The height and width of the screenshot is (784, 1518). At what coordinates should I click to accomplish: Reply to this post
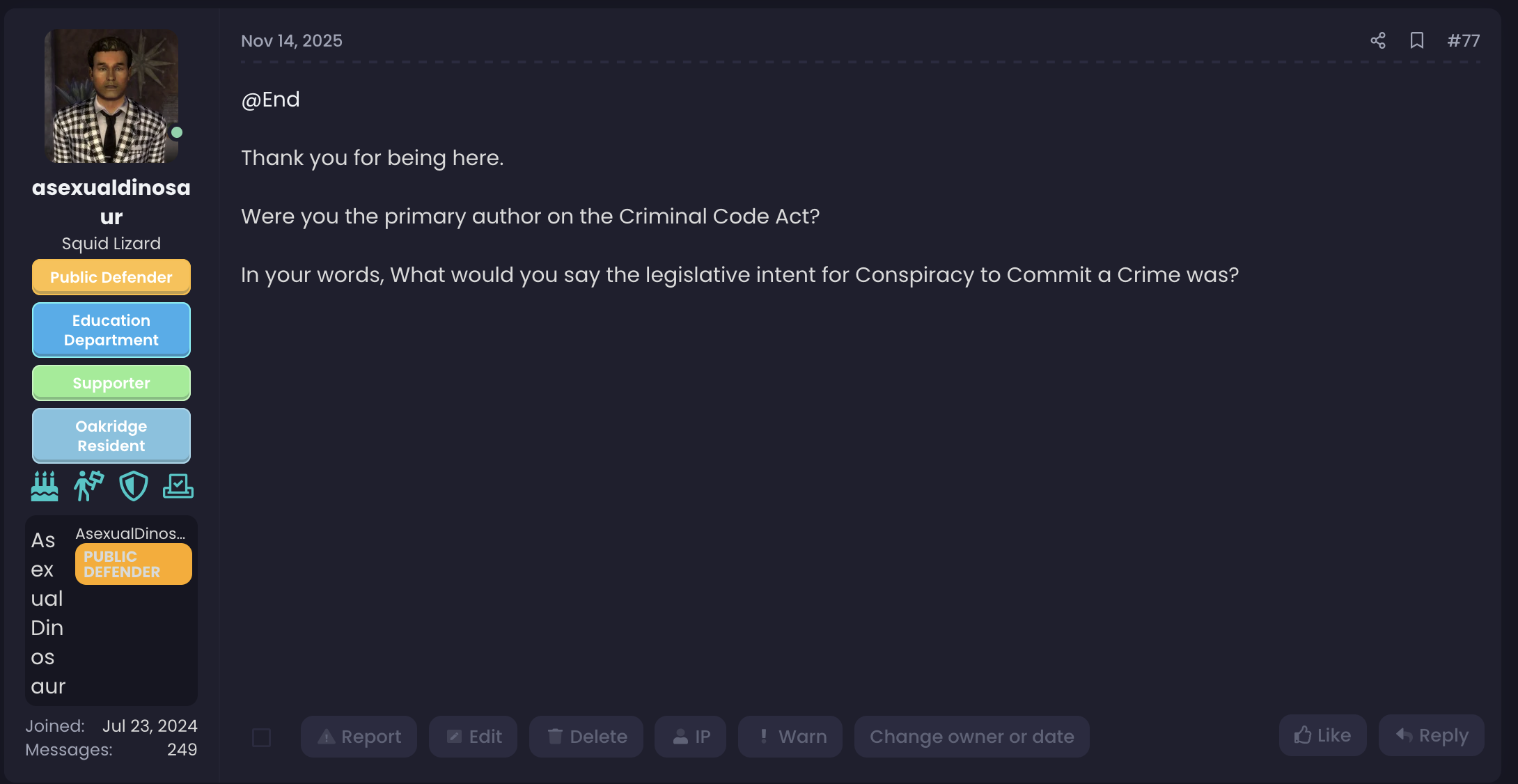1432,735
